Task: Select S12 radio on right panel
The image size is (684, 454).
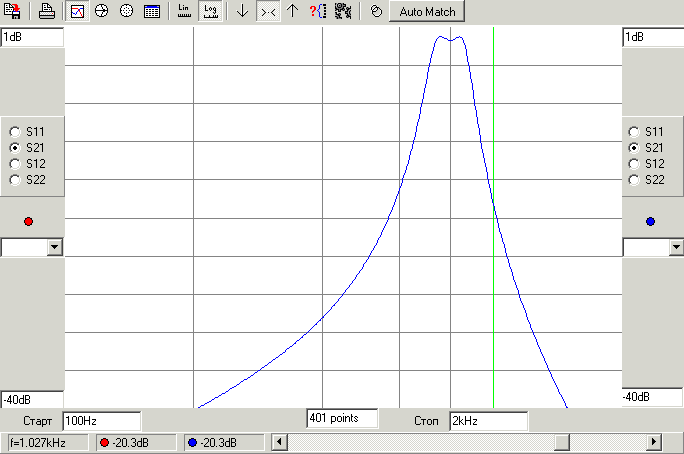Action: (634, 164)
